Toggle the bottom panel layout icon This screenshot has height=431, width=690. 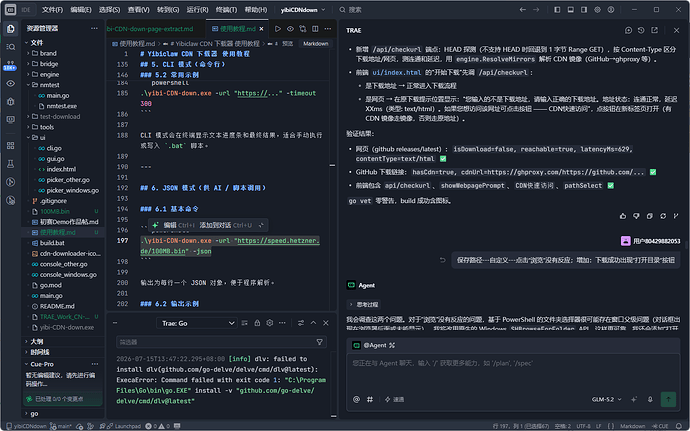(571, 10)
